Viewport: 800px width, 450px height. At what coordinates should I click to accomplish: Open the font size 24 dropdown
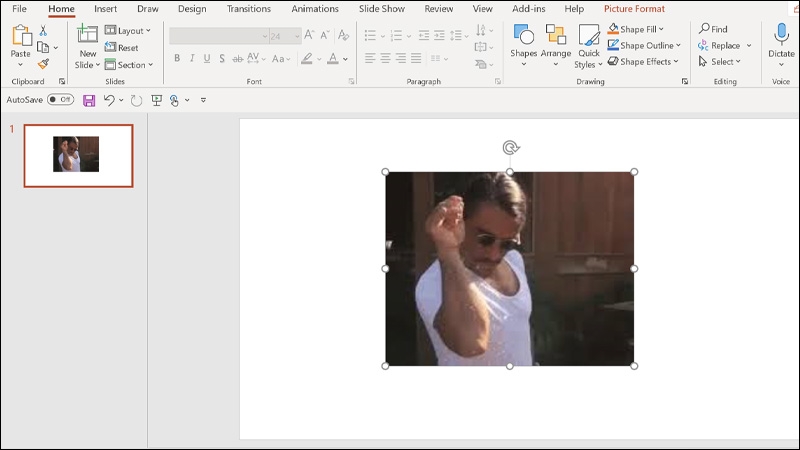click(x=297, y=36)
